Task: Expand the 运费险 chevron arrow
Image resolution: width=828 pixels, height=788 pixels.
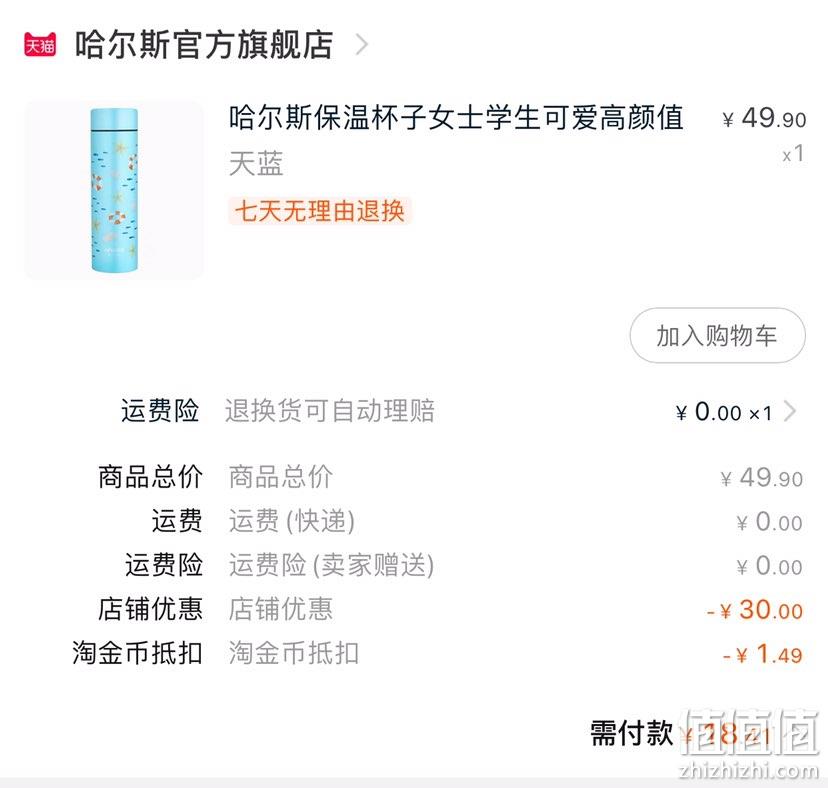Action: pyautogui.click(x=790, y=411)
